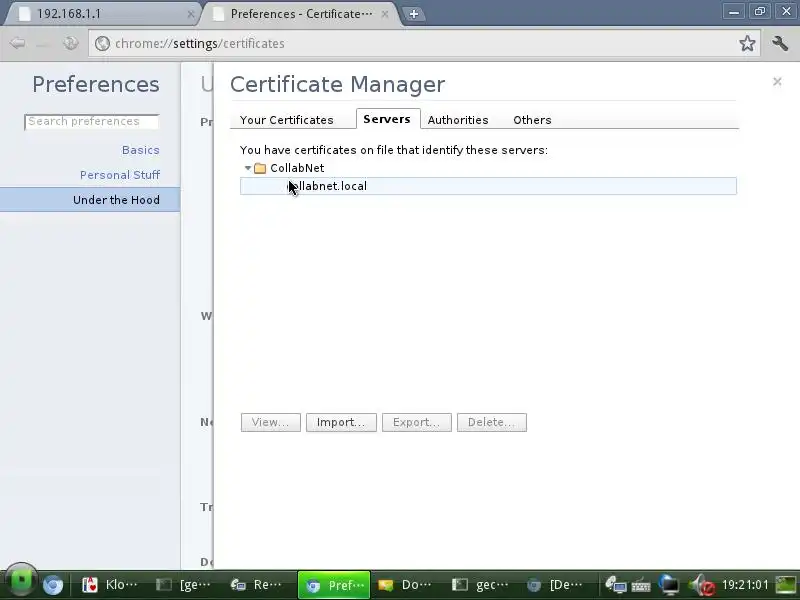Click the 19:21:01 taskbar clock
Screen dimensions: 800x600
[x=744, y=585]
